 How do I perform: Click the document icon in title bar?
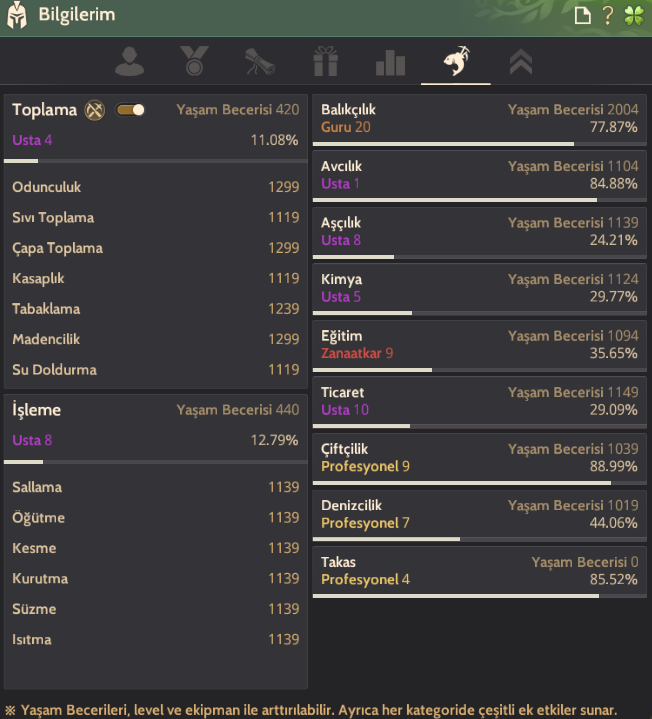[x=583, y=15]
